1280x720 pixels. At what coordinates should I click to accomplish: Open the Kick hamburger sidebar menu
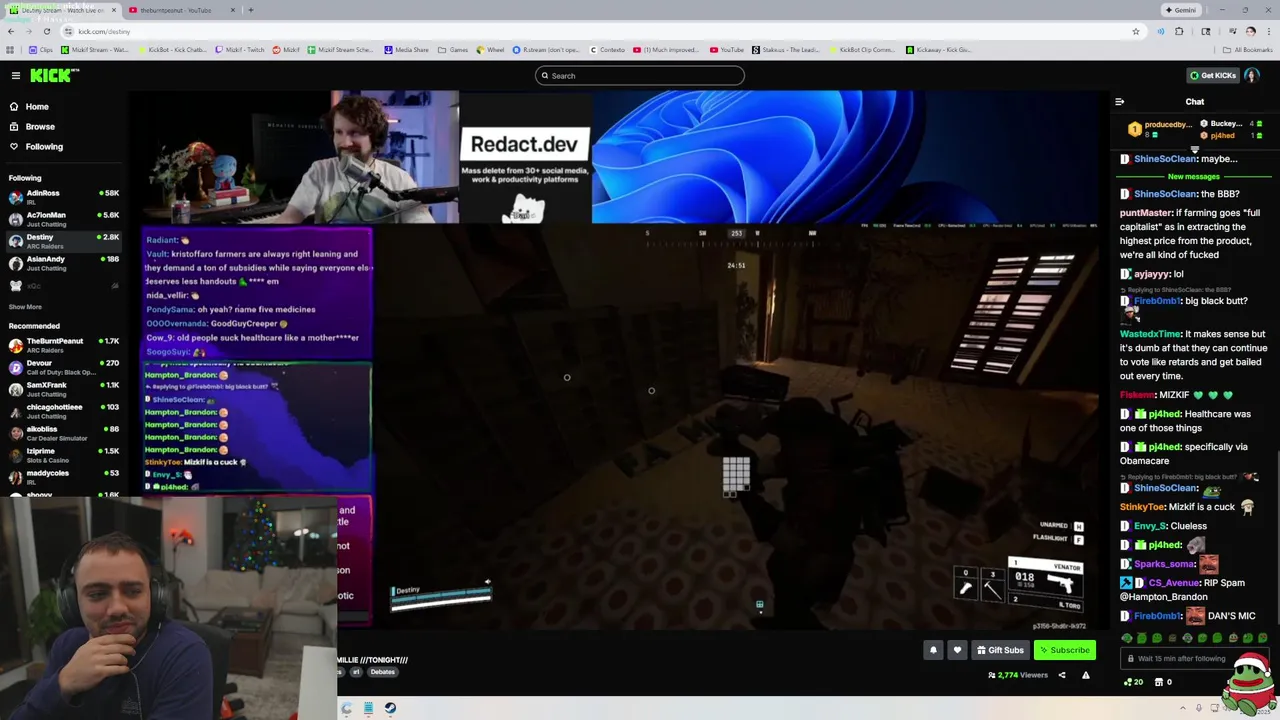click(x=15, y=75)
